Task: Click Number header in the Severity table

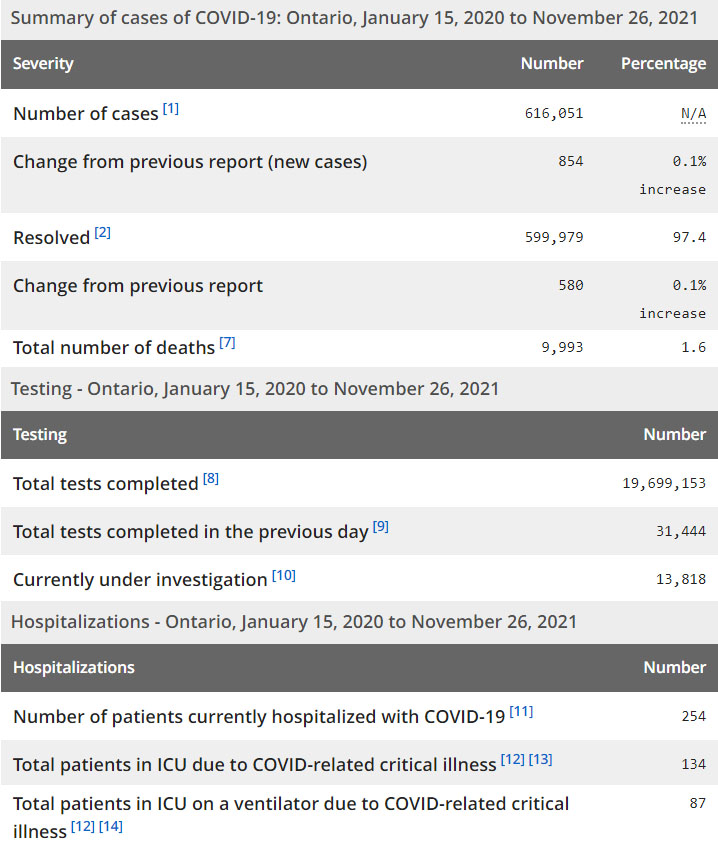Action: point(552,64)
